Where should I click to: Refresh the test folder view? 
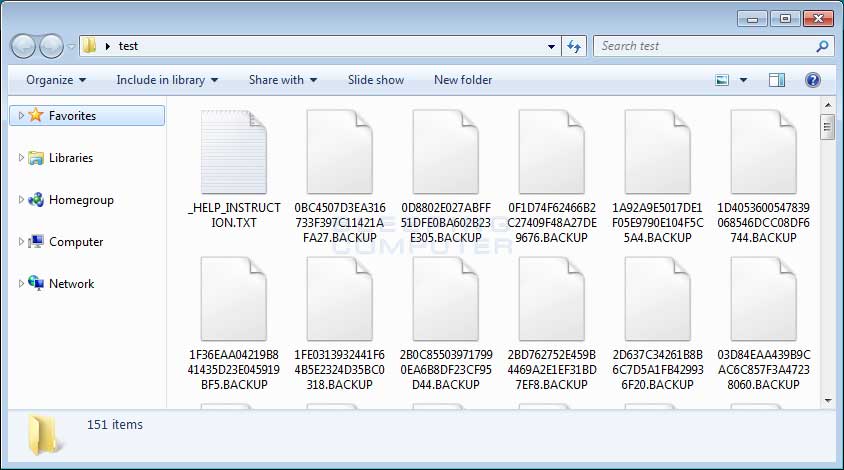point(574,46)
